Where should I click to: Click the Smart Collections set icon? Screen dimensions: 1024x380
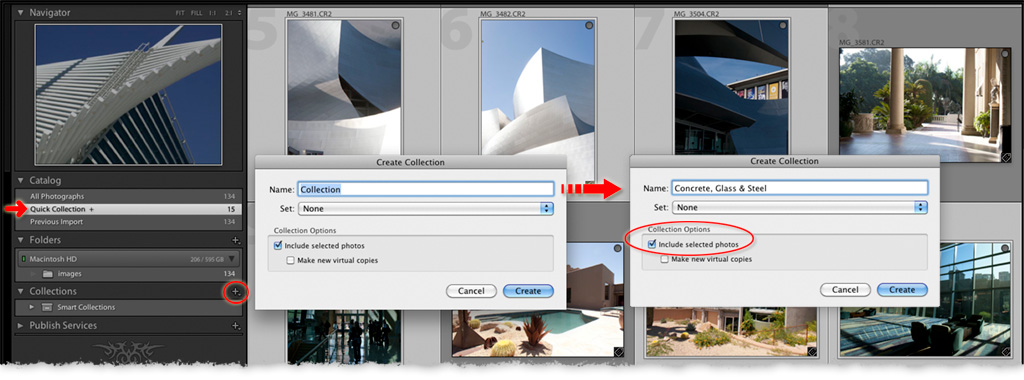tap(47, 308)
